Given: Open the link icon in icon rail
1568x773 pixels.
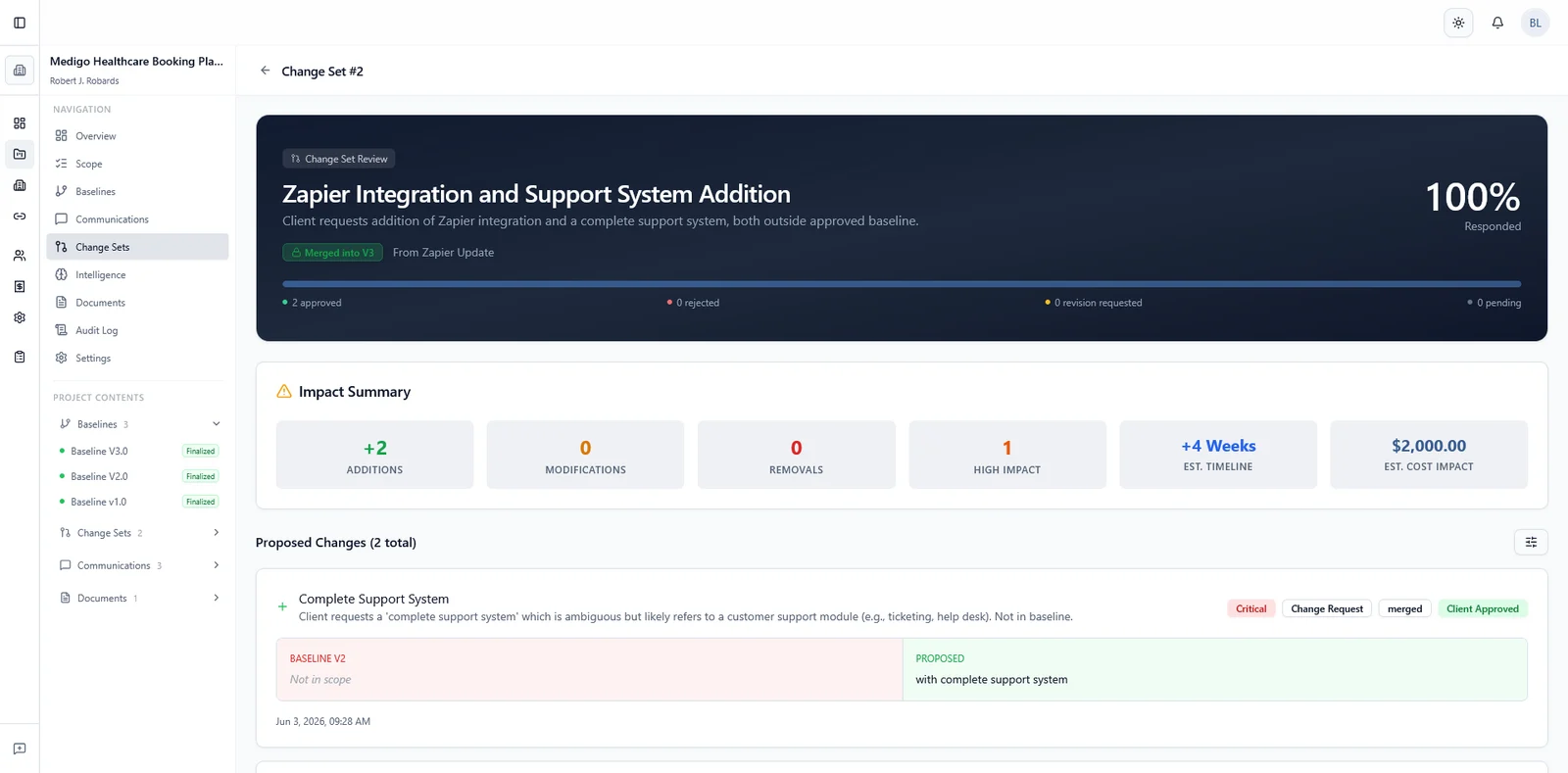Looking at the screenshot, I should [20, 217].
